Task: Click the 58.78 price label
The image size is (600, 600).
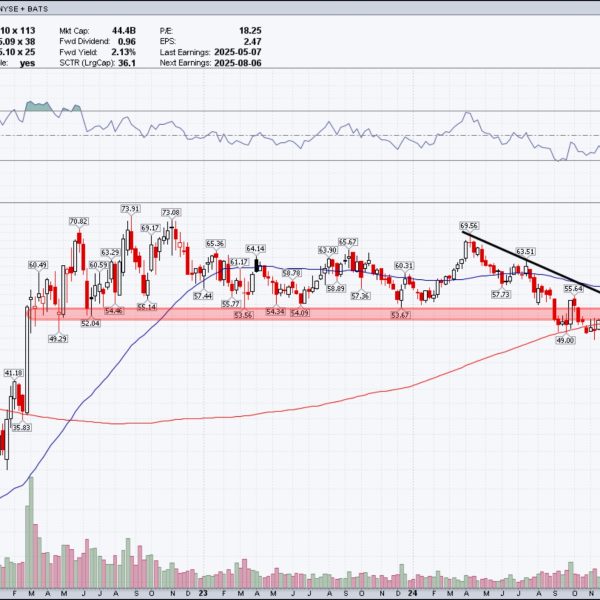Action: tap(292, 273)
